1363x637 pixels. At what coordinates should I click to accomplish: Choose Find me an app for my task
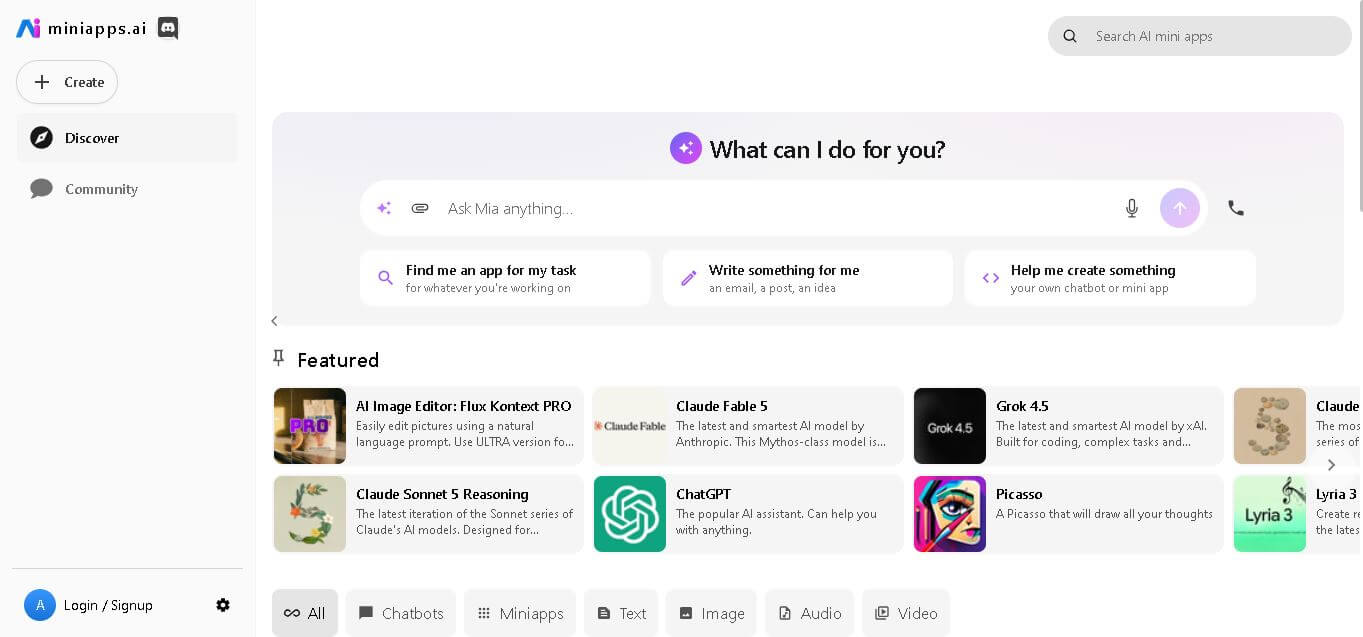pyautogui.click(x=505, y=278)
